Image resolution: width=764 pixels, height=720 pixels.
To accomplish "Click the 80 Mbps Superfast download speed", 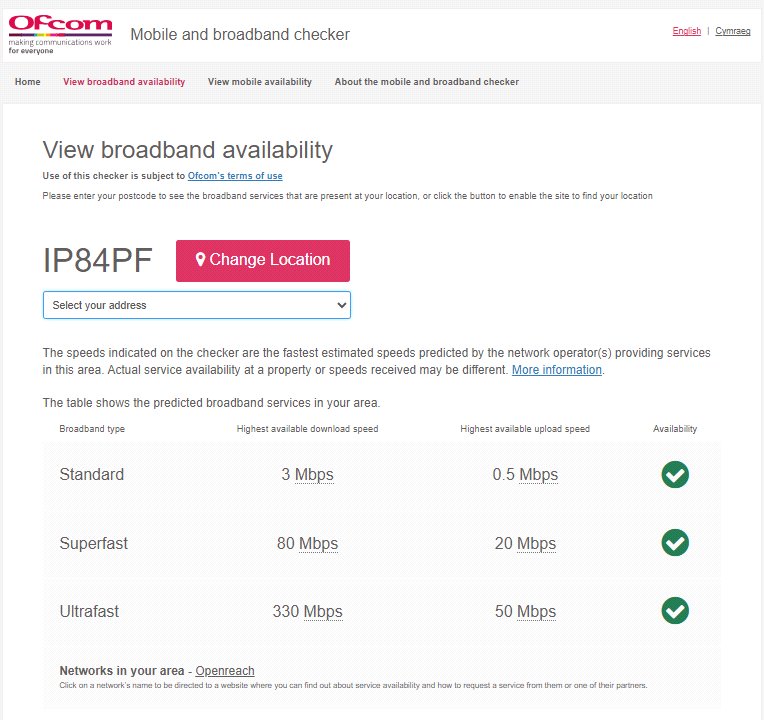I will coord(307,543).
